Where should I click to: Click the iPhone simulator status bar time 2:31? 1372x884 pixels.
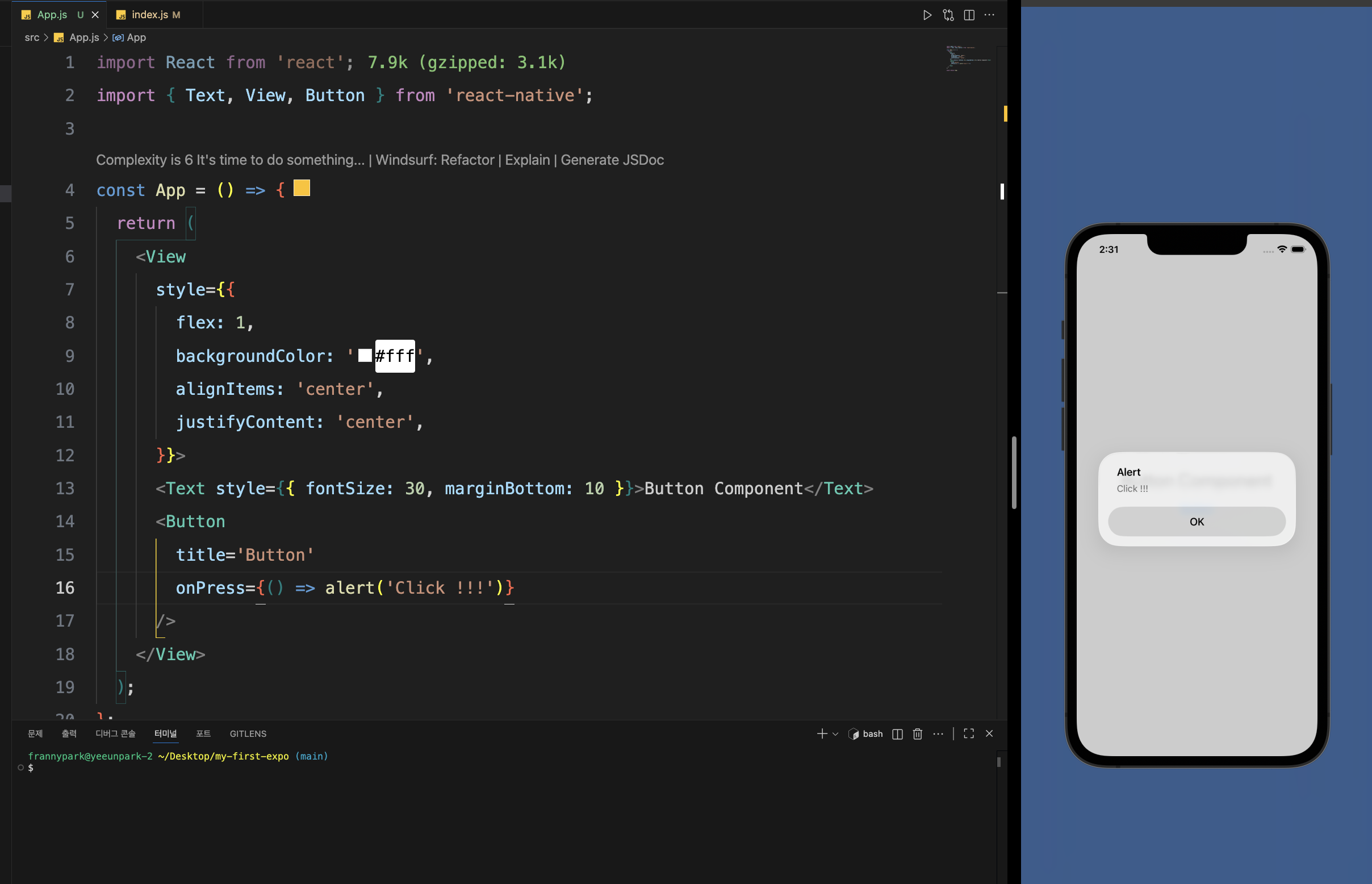(1109, 249)
